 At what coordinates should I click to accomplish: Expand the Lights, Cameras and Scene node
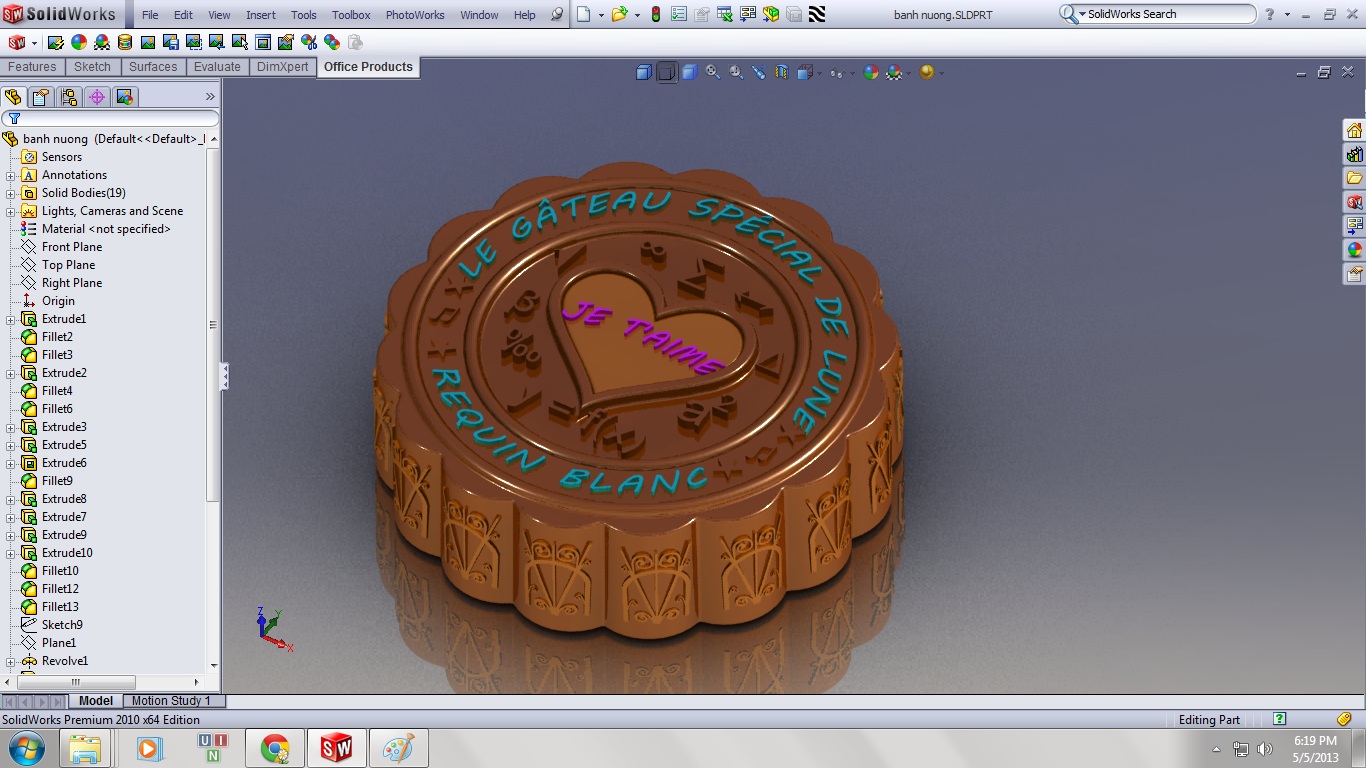(11, 211)
